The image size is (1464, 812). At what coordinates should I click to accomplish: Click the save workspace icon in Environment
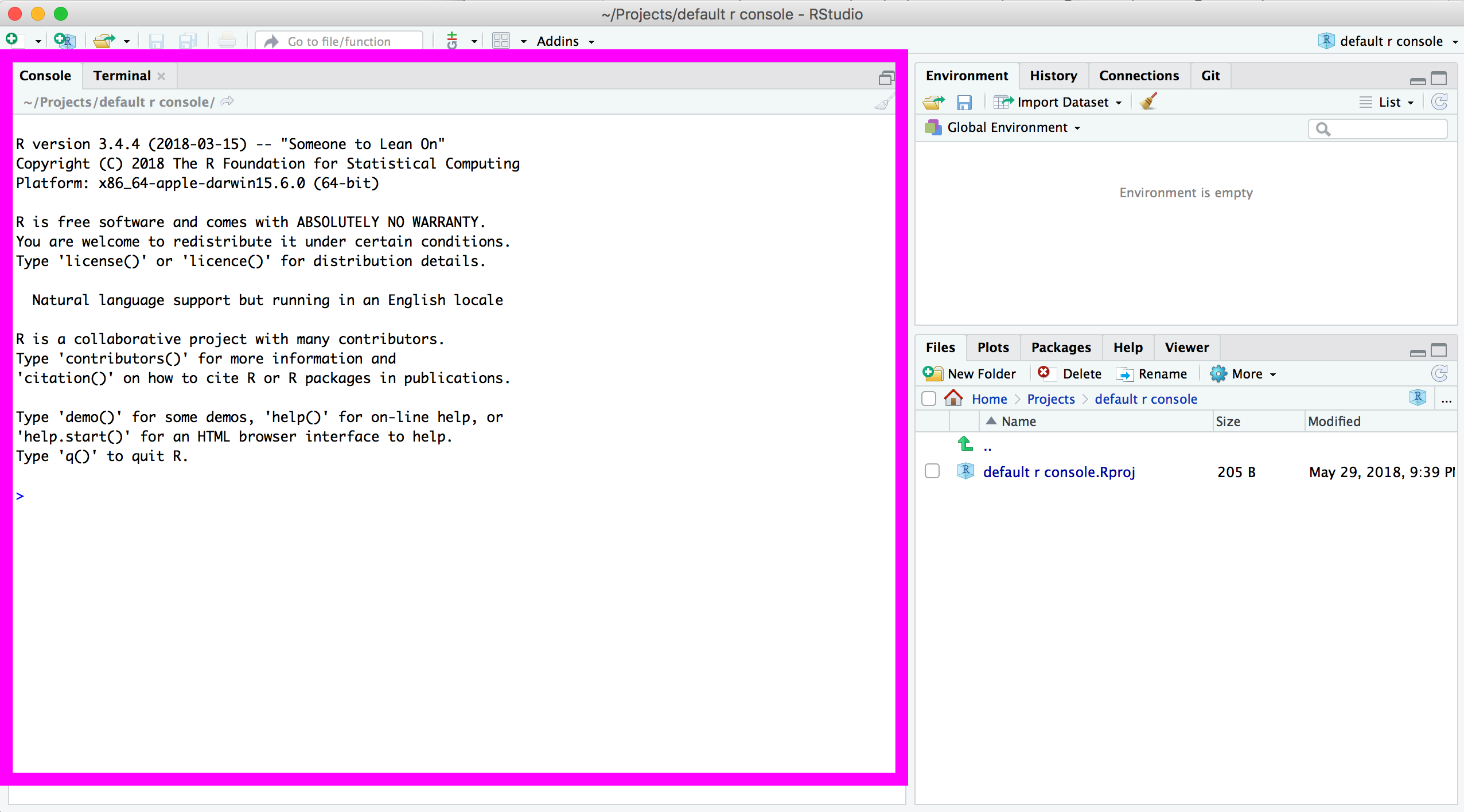[964, 102]
